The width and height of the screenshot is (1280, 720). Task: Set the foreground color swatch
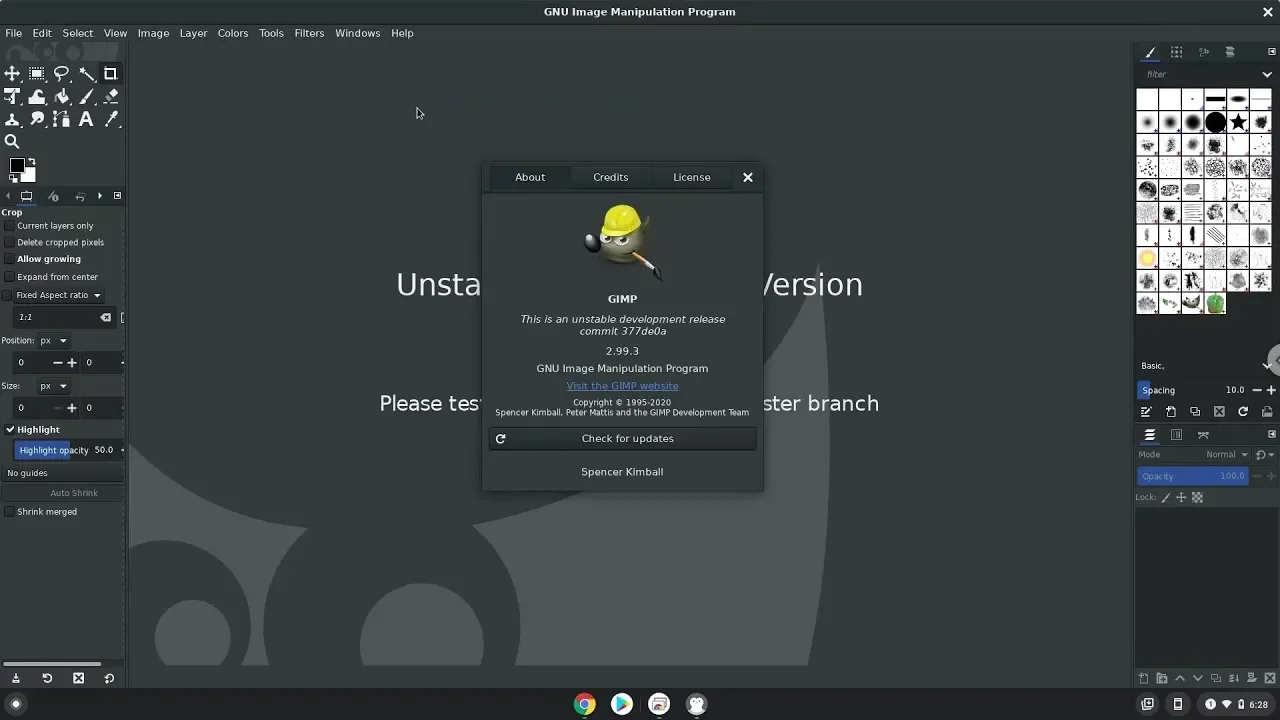pos(17,166)
